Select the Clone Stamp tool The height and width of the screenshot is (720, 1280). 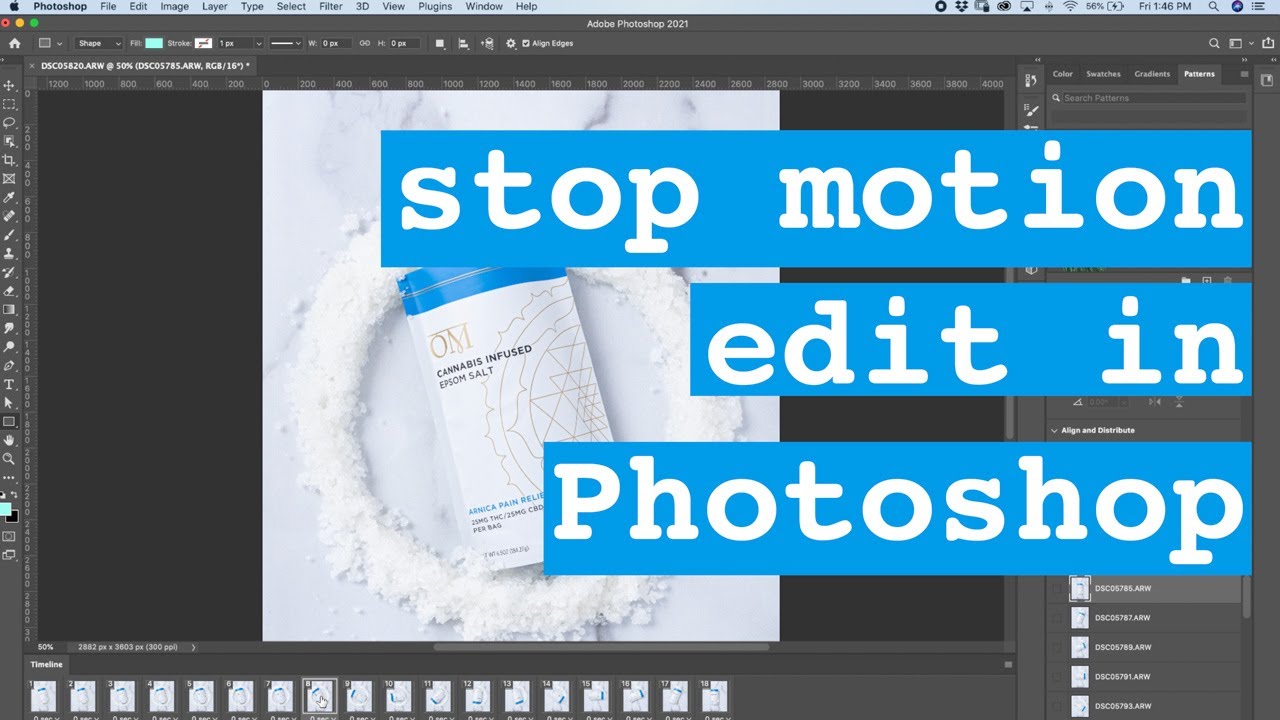click(x=9, y=253)
